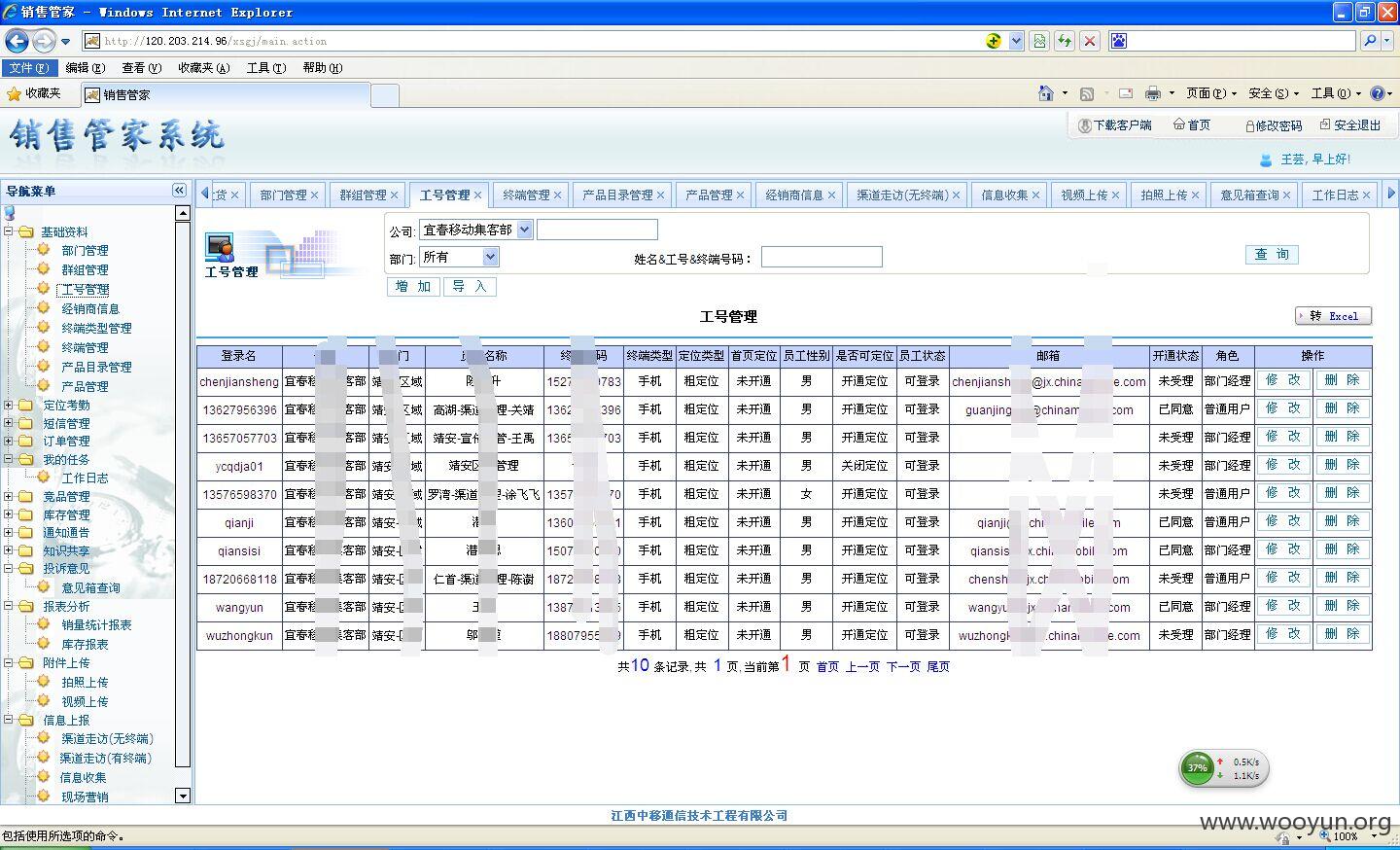Click 删除 for the wuzhongkun row
Viewport: 1400px width, 850px height.
click(1343, 634)
